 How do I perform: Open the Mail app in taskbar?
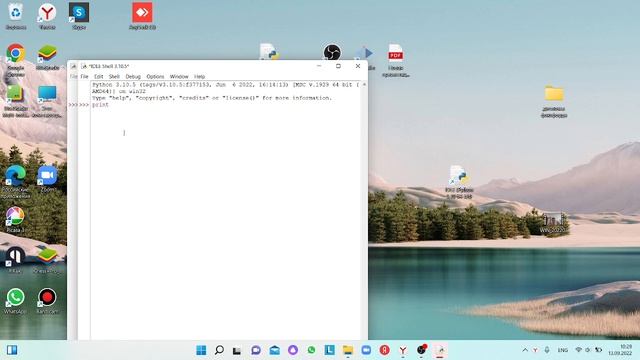(274, 350)
